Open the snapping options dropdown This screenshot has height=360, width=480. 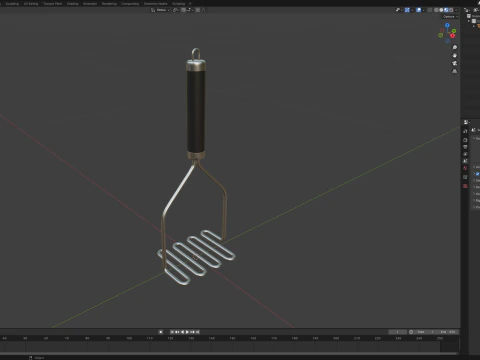tap(189, 10)
